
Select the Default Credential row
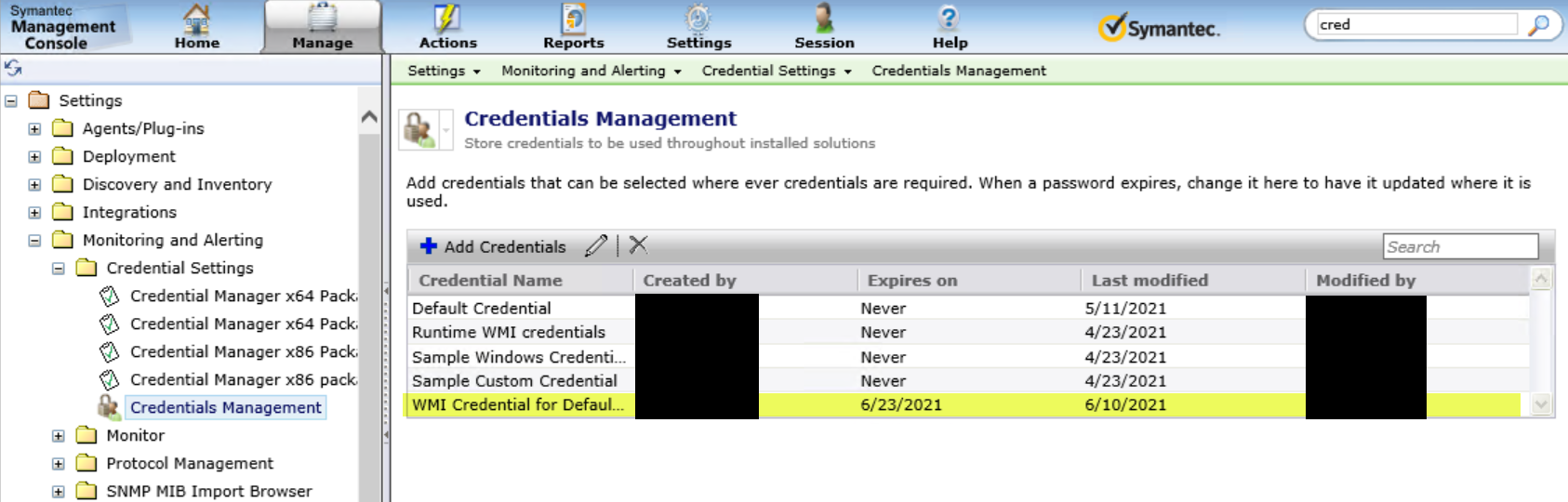(x=967, y=308)
